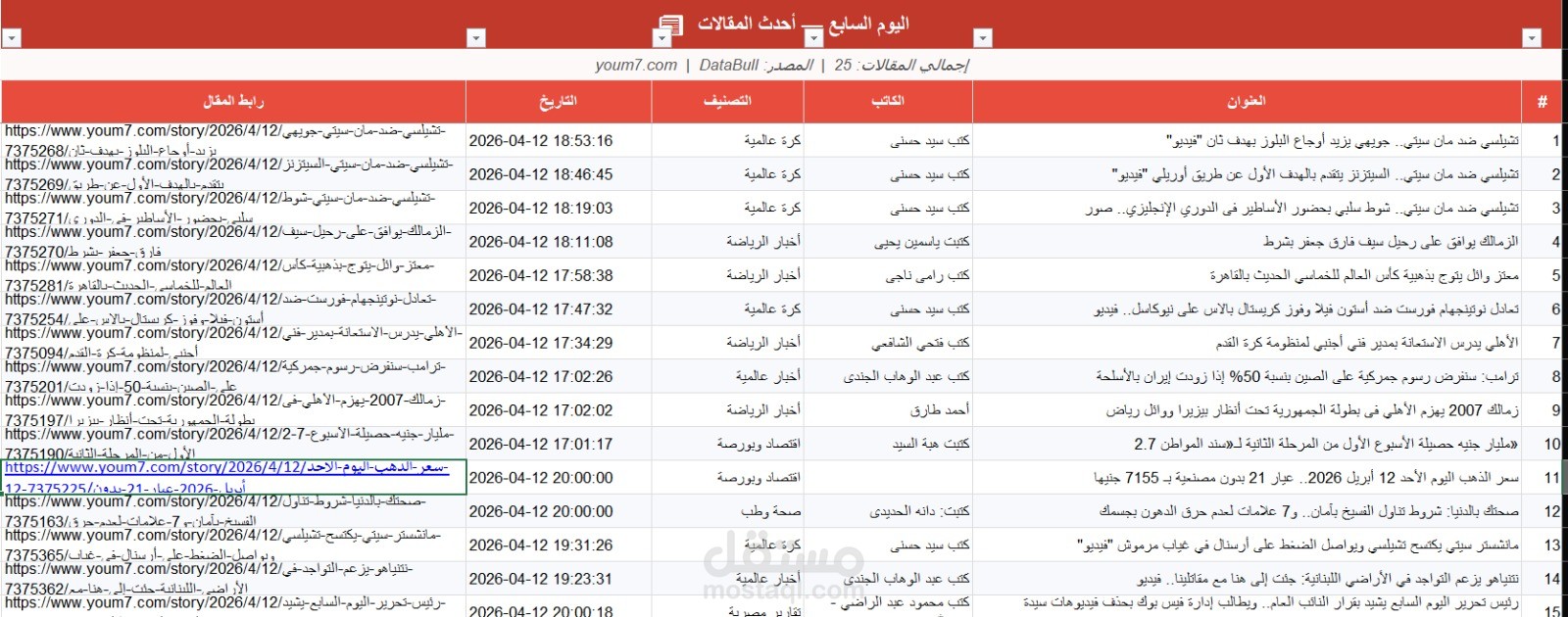Select the URL cell ending in 7375270
Image resolution: width=1568 pixels, height=617 pixels.
tap(233, 242)
